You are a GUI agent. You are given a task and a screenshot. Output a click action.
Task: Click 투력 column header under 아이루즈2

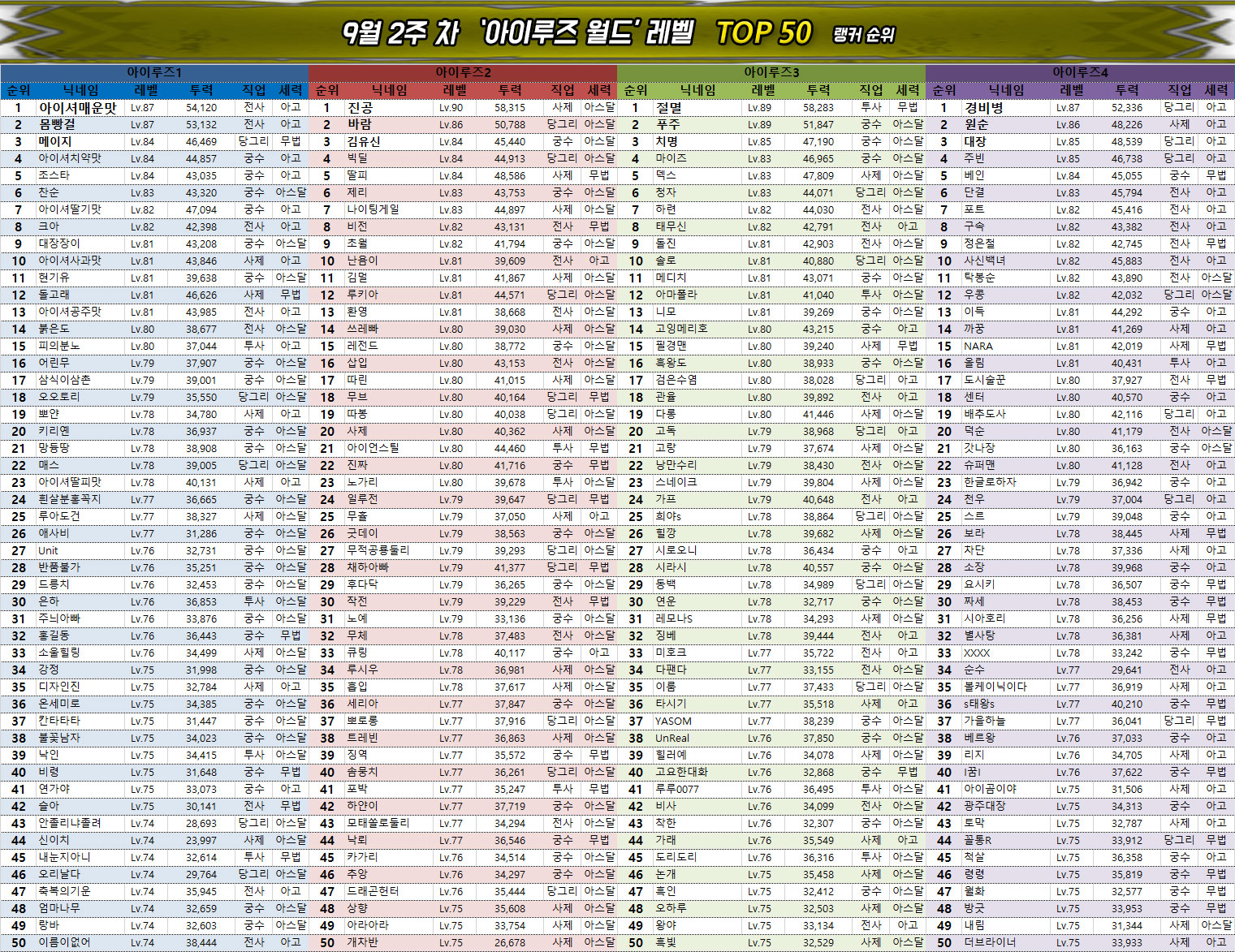pos(510,90)
